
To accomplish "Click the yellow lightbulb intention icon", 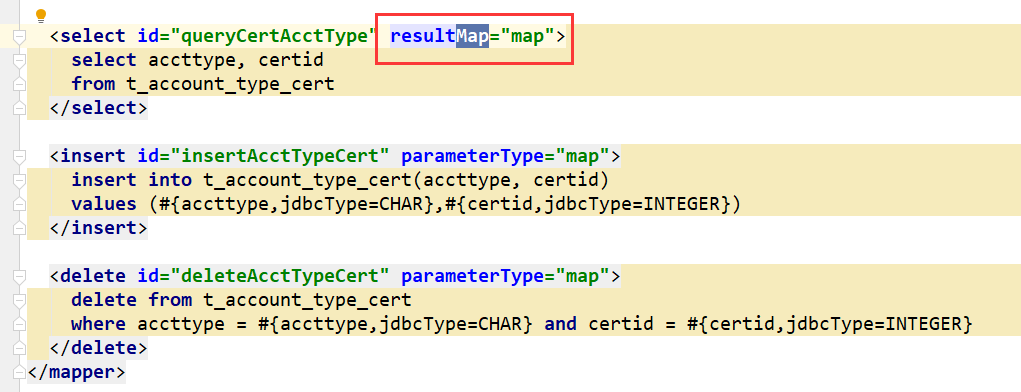I will [40, 16].
